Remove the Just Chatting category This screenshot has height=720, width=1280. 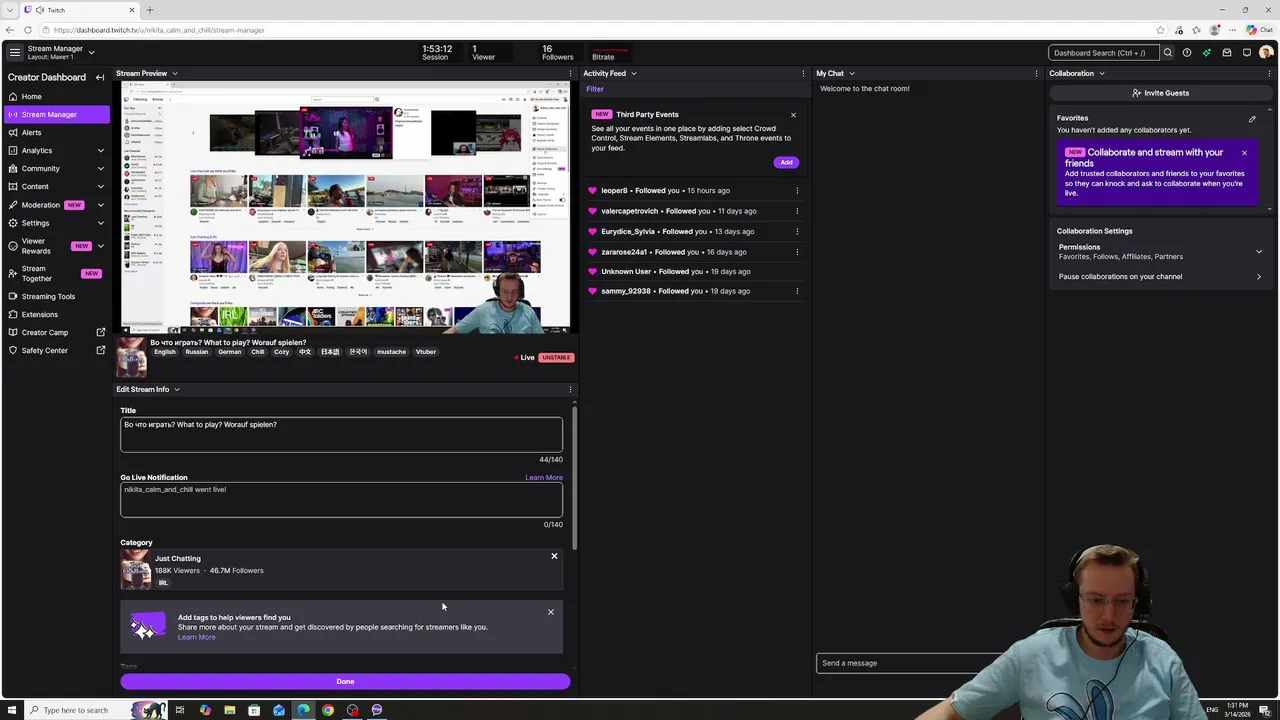[x=554, y=556]
